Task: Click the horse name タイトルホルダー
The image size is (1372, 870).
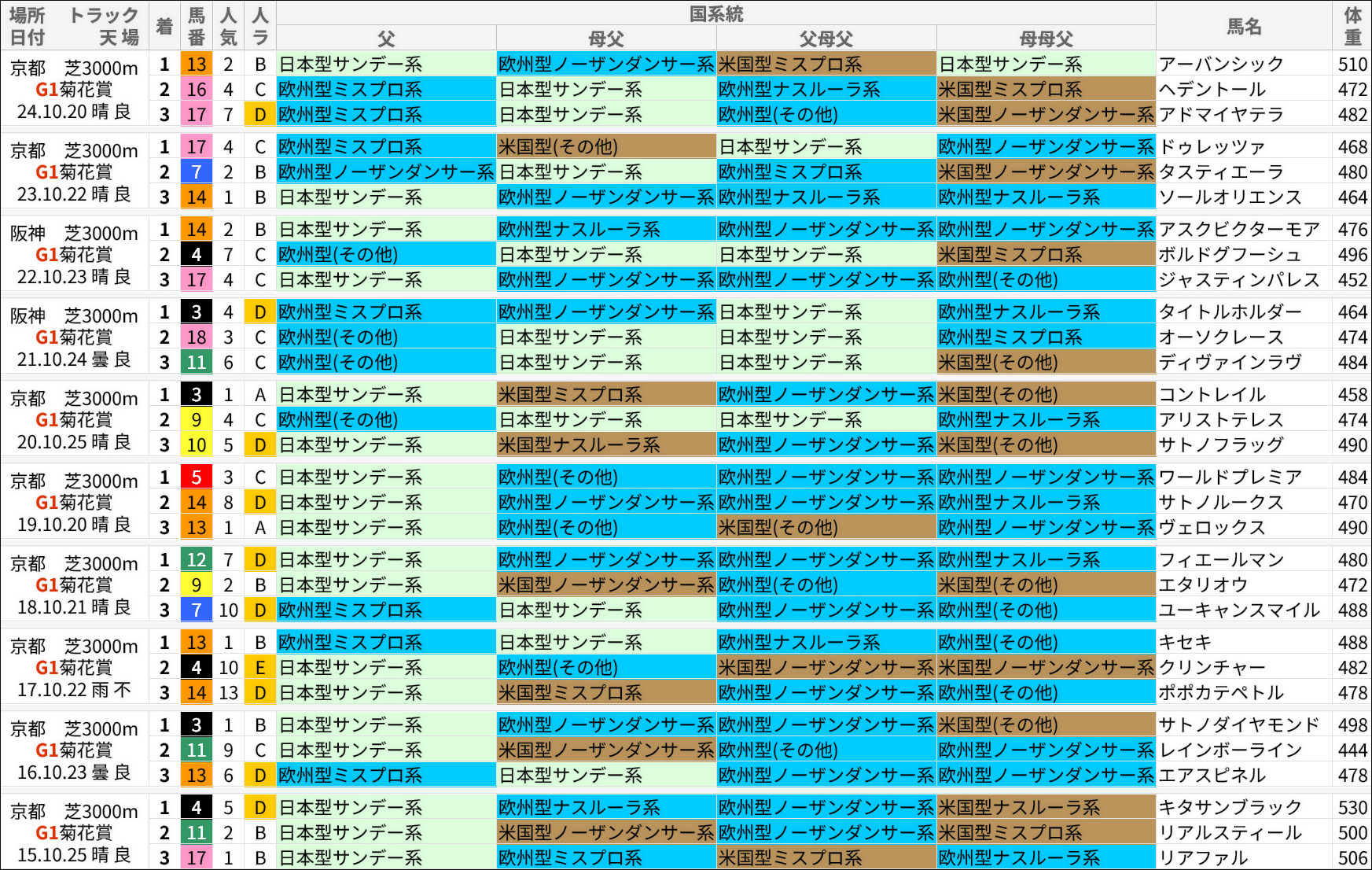Action: click(x=1218, y=312)
